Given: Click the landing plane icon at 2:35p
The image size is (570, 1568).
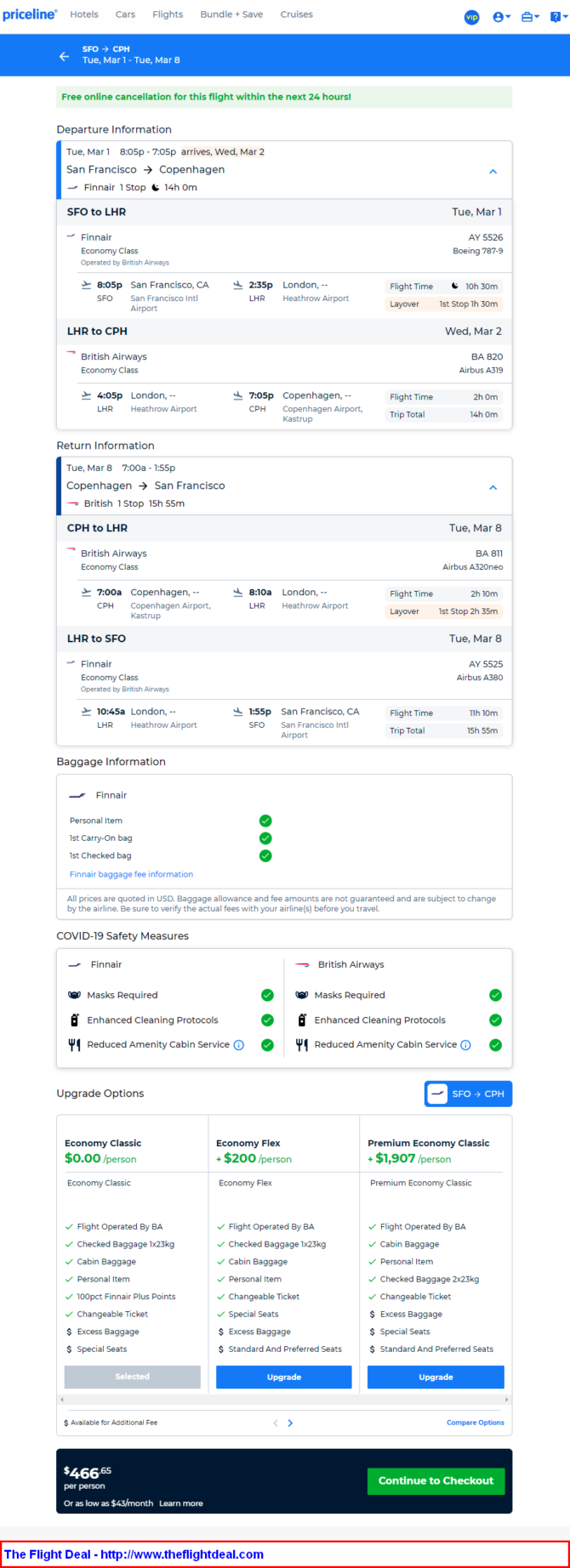Looking at the screenshot, I should coord(238,286).
